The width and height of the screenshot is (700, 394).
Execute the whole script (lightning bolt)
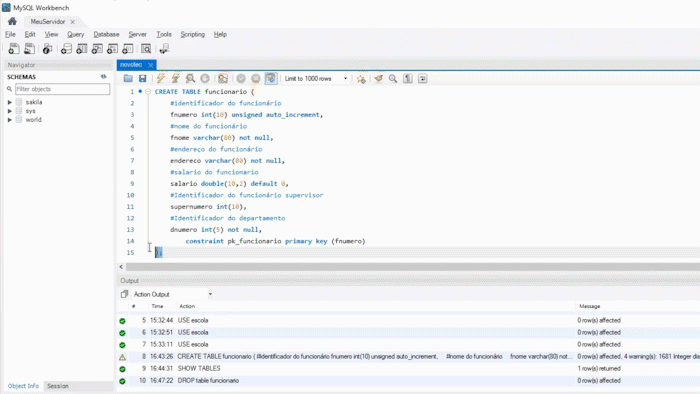pos(161,79)
